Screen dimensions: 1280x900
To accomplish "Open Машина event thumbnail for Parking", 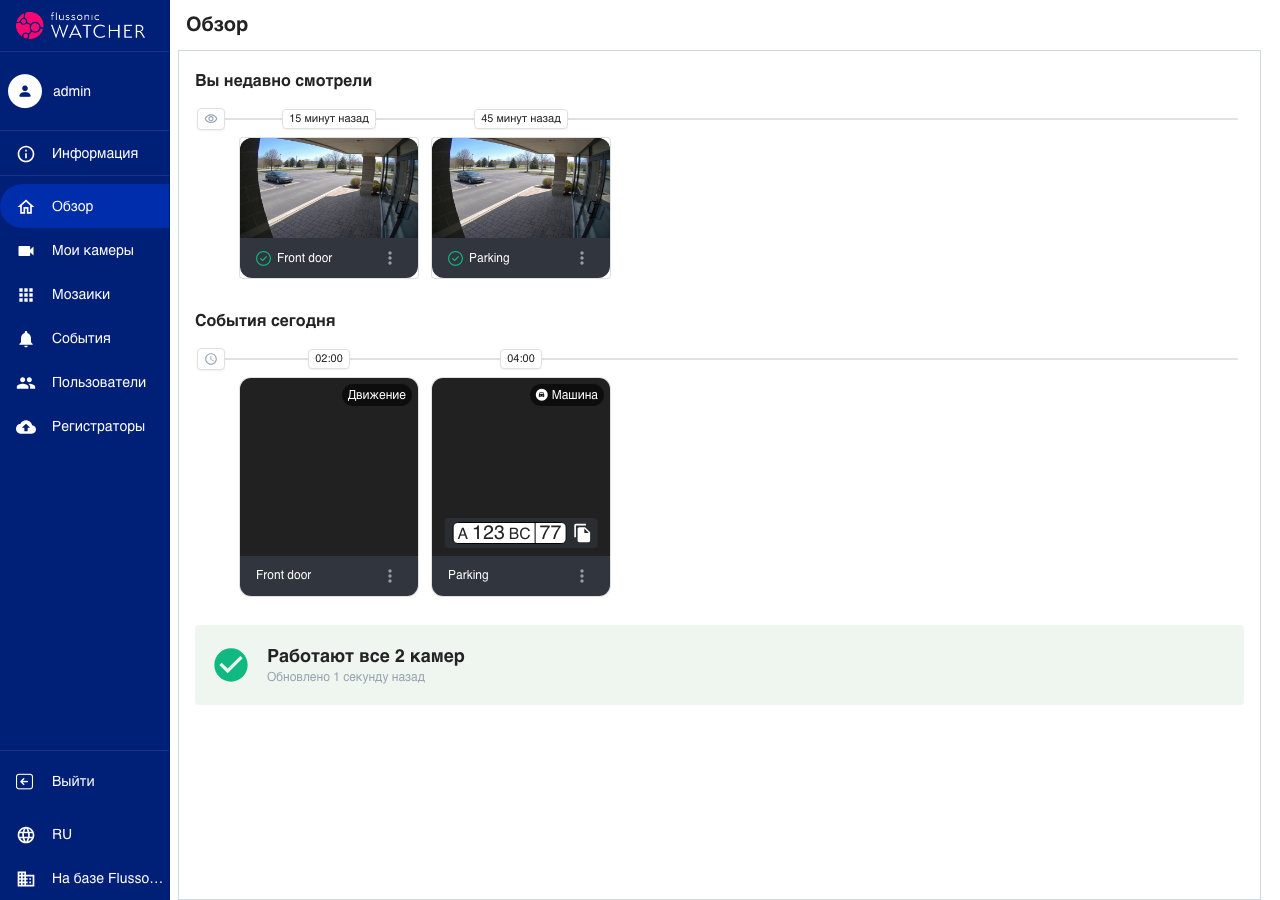I will (x=521, y=467).
